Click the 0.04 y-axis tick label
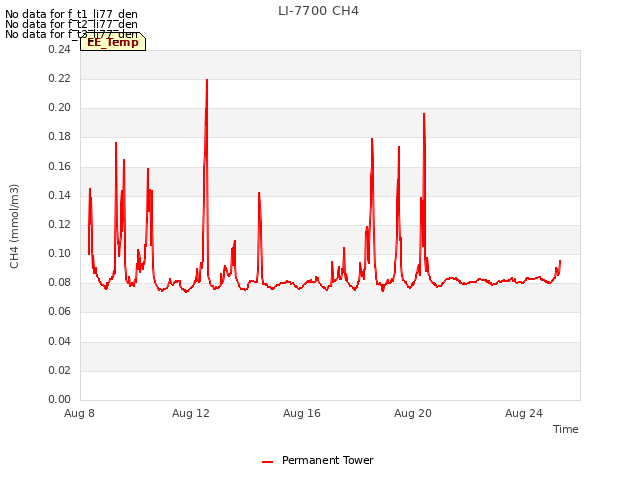The image size is (640, 480). [x=60, y=341]
